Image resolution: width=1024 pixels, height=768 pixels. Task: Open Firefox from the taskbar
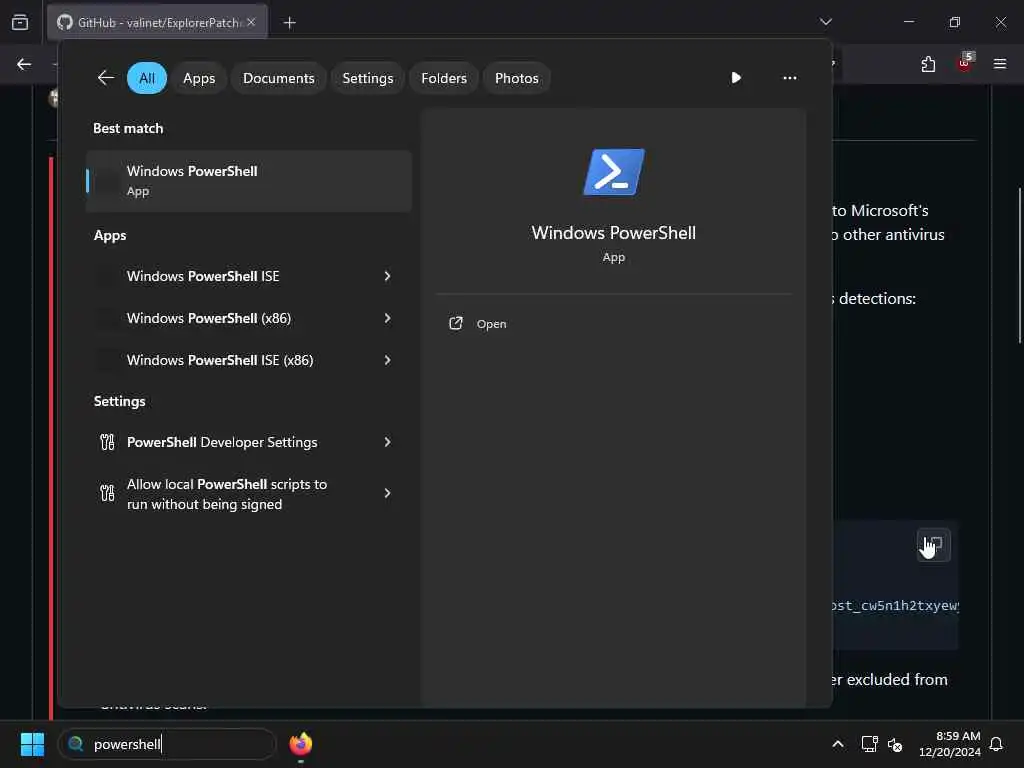point(300,744)
